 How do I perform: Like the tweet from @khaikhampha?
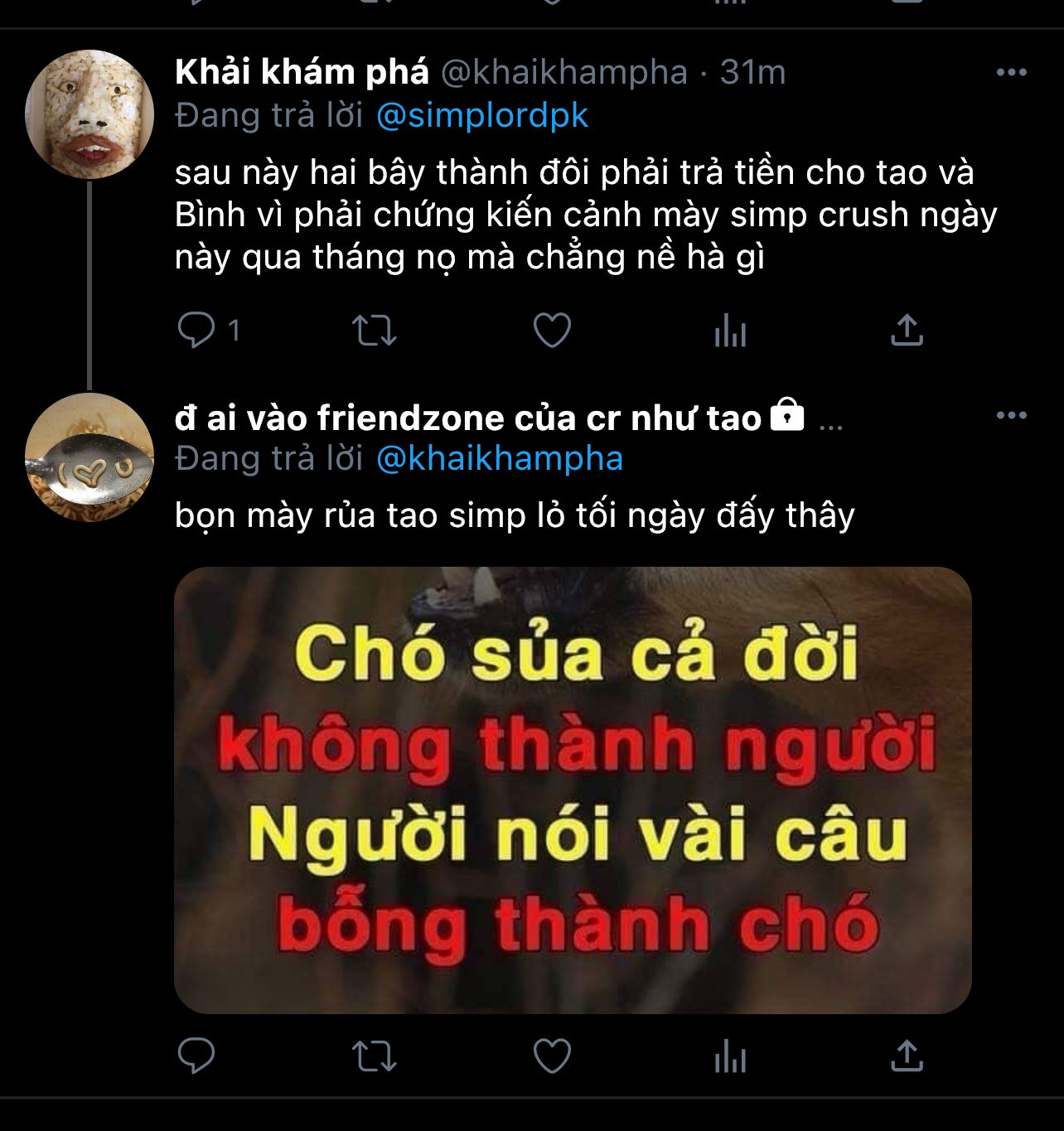[552, 331]
